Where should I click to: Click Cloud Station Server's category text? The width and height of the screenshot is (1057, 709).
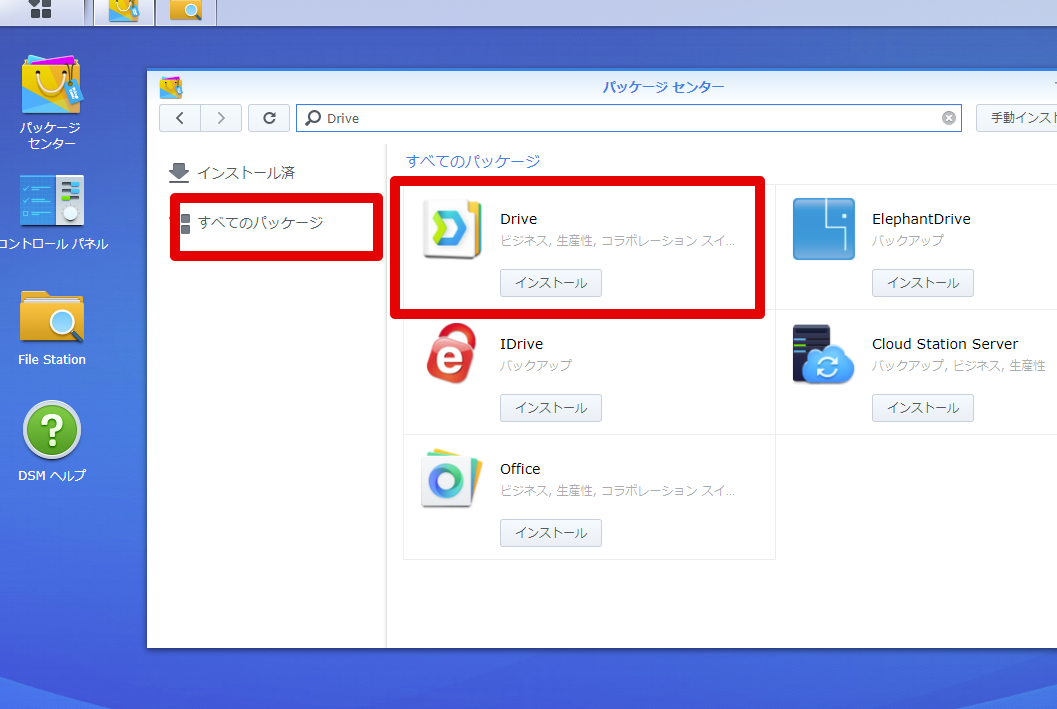(958, 365)
